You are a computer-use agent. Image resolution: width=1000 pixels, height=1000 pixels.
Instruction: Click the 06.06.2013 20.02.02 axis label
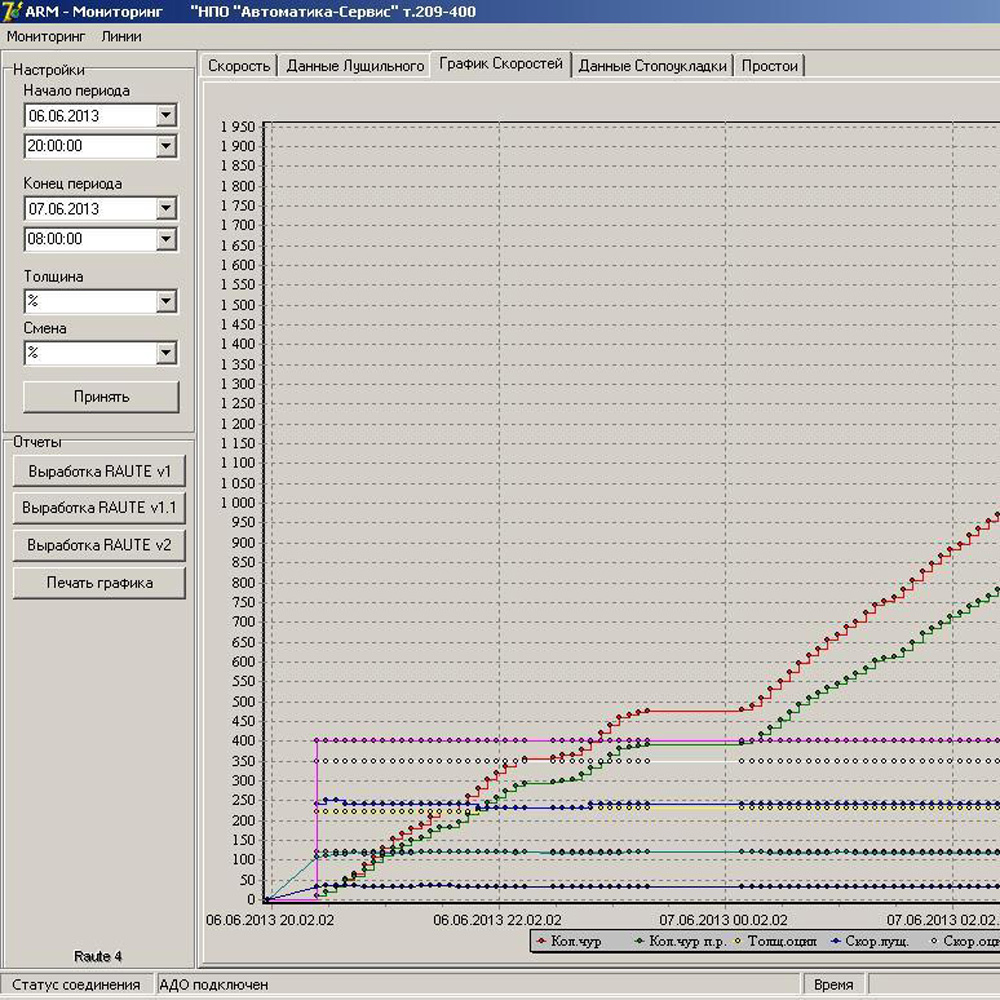[x=270, y=920]
